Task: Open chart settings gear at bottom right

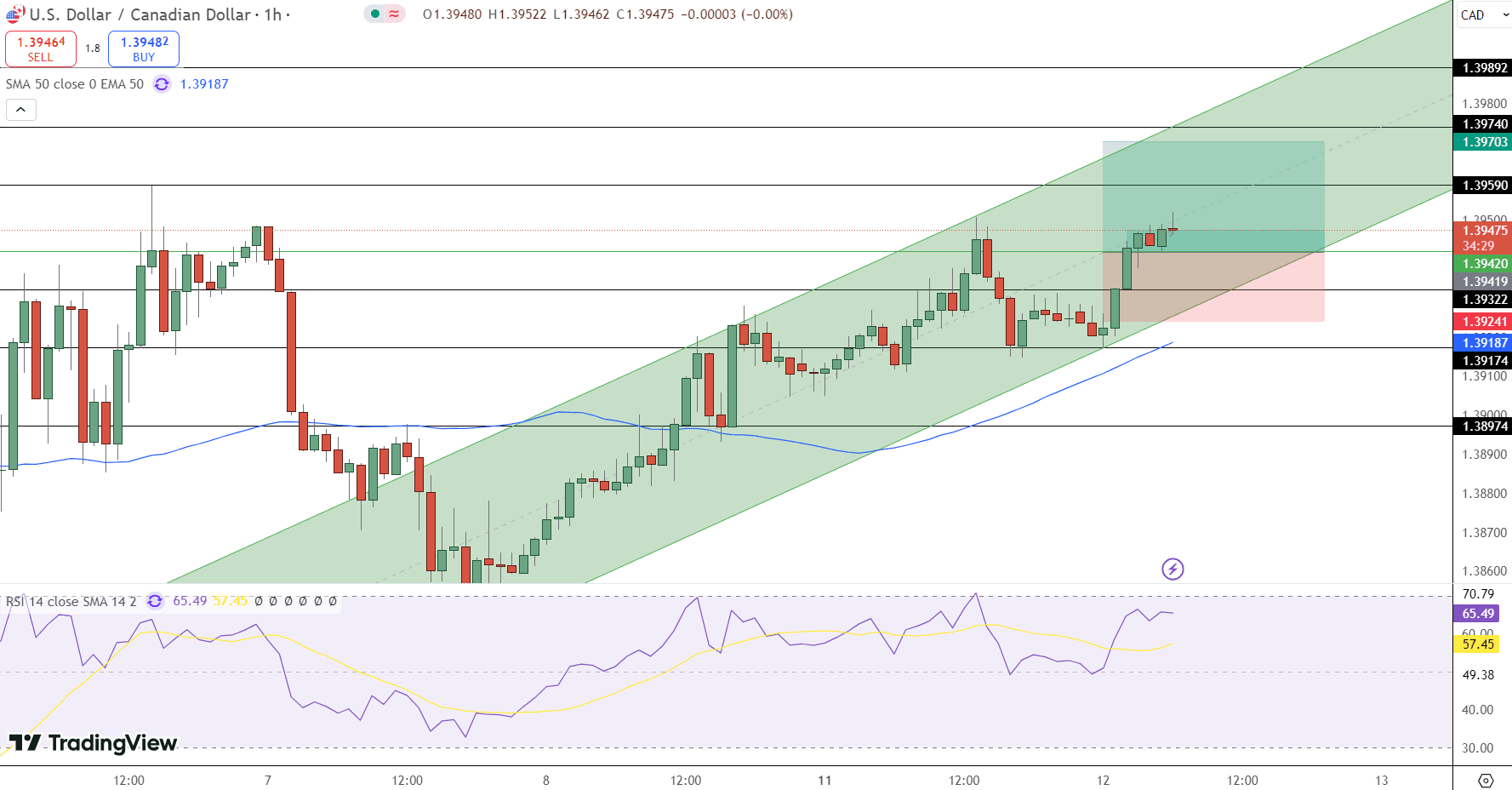Action: (x=1486, y=780)
